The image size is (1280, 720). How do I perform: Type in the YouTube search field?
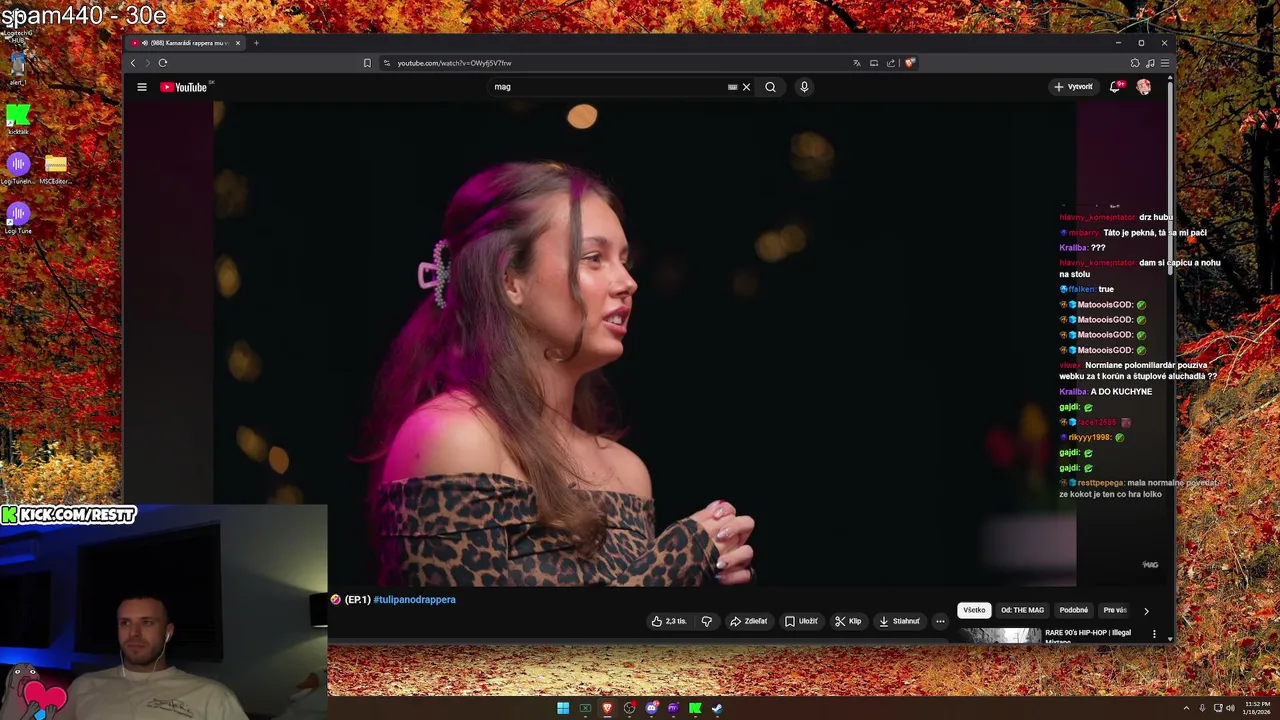[608, 87]
